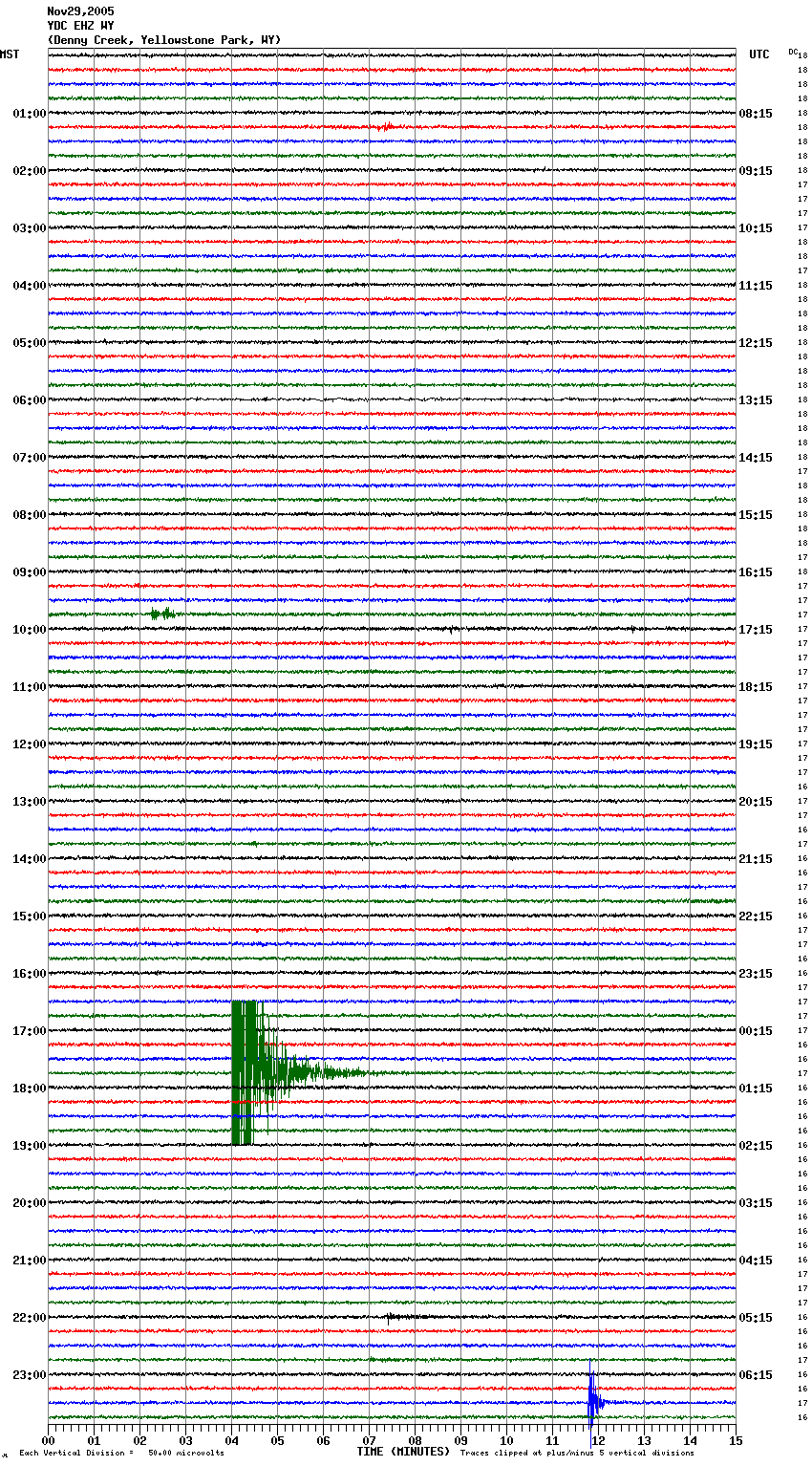This screenshot has height=1466, width=812.
Task: Click the 02:15 UTC label
Action: [756, 1146]
